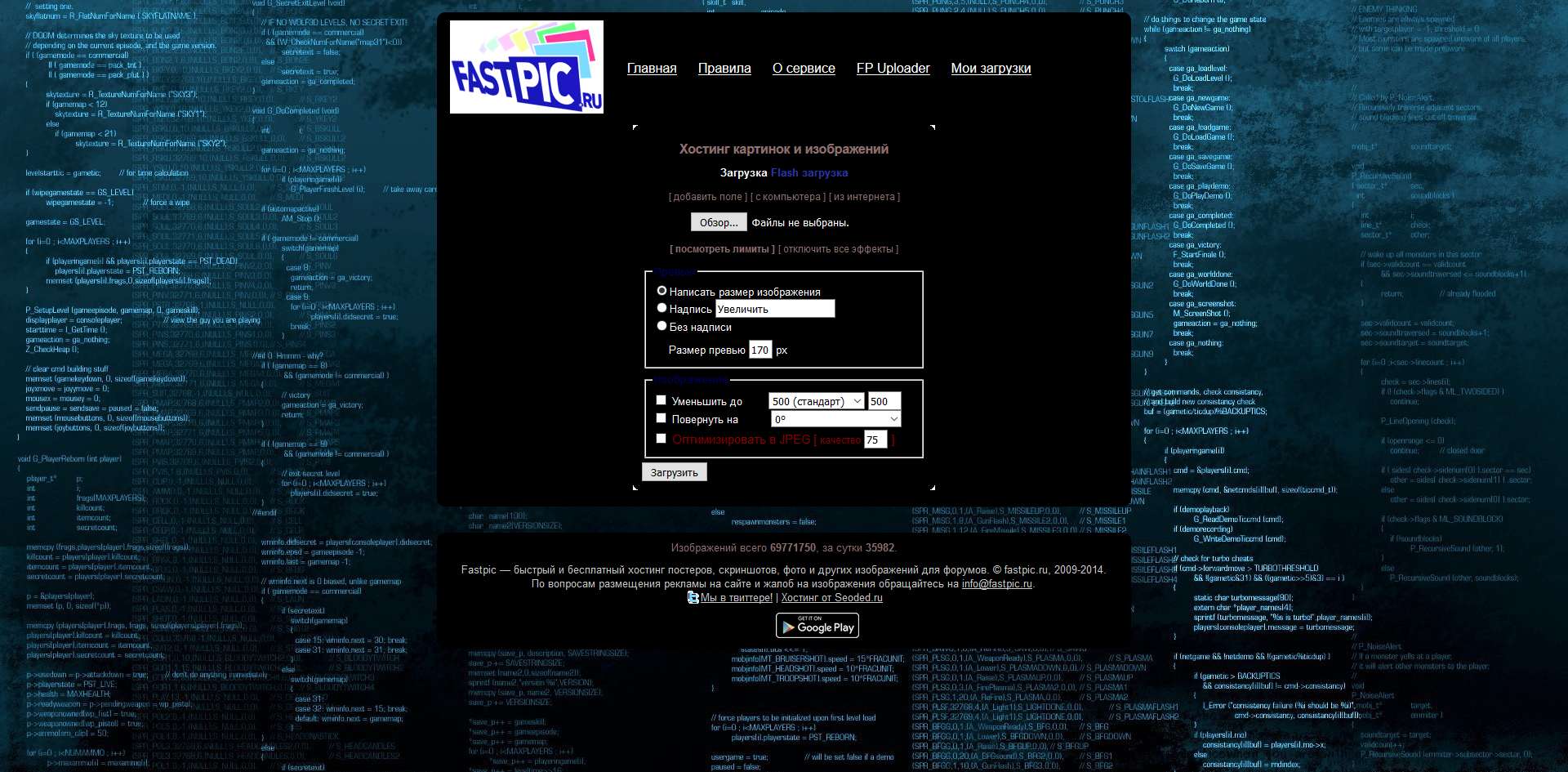Open the 'Правила' page from the menu
The height and width of the screenshot is (772, 1568).
[x=724, y=69]
